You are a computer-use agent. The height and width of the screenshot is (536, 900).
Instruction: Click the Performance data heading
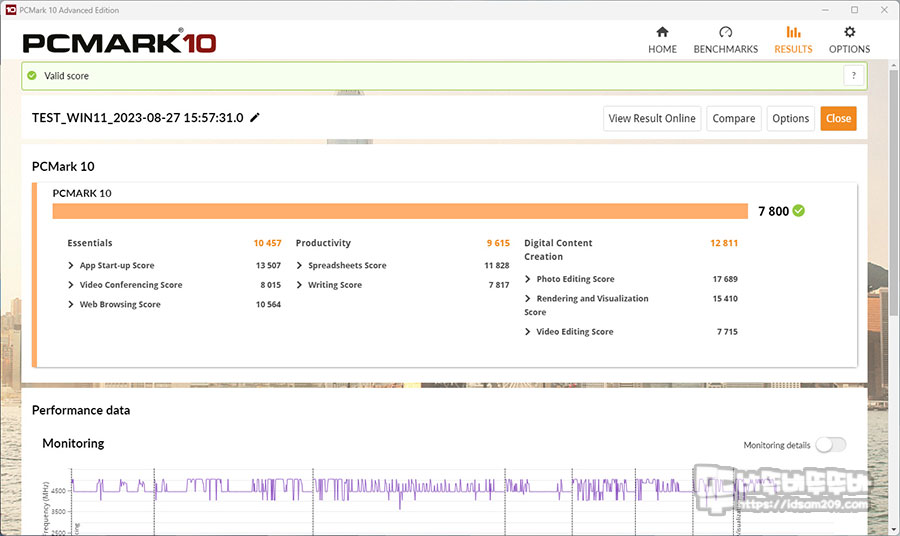point(81,410)
